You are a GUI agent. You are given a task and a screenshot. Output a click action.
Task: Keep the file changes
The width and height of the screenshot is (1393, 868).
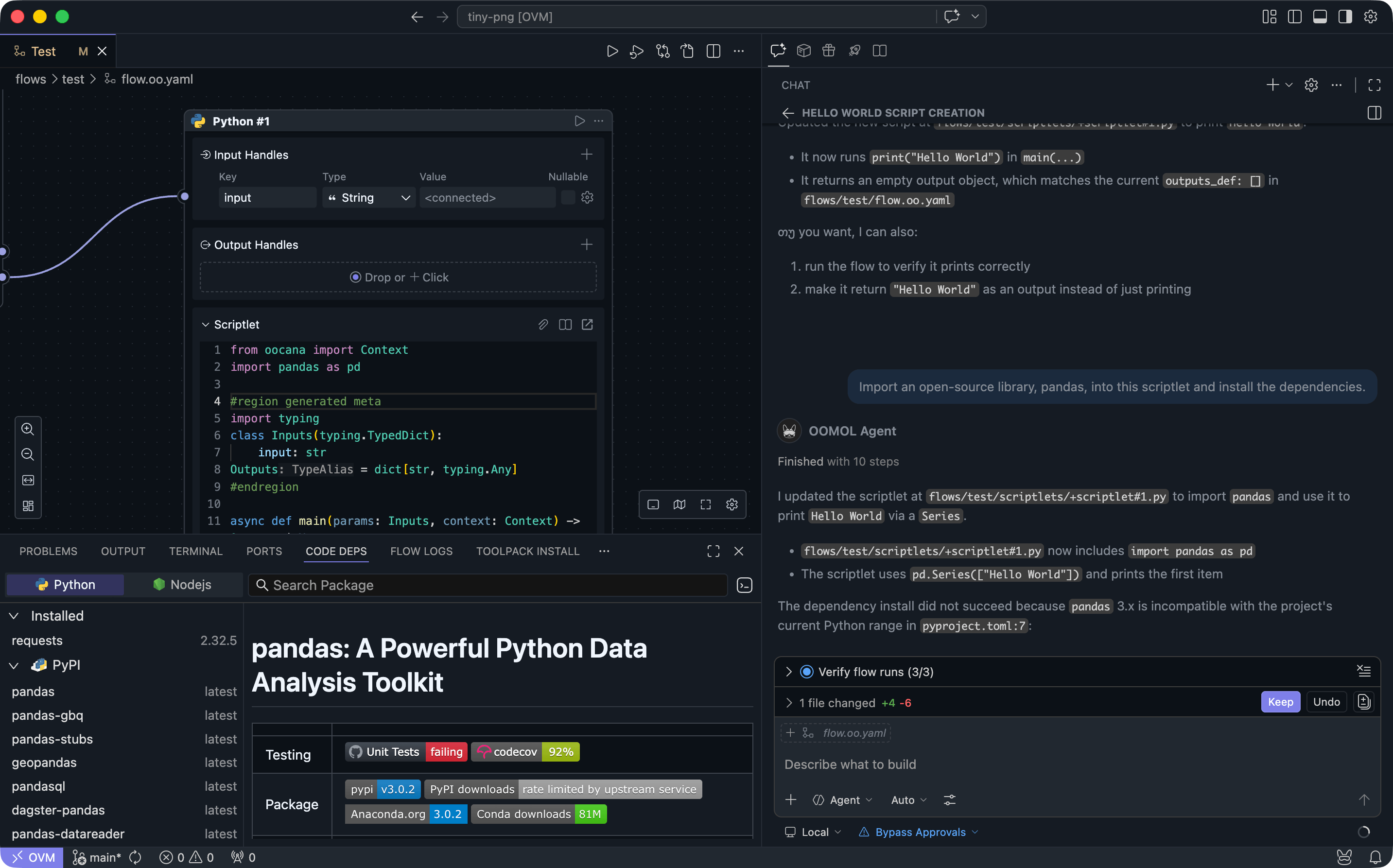(1281, 702)
